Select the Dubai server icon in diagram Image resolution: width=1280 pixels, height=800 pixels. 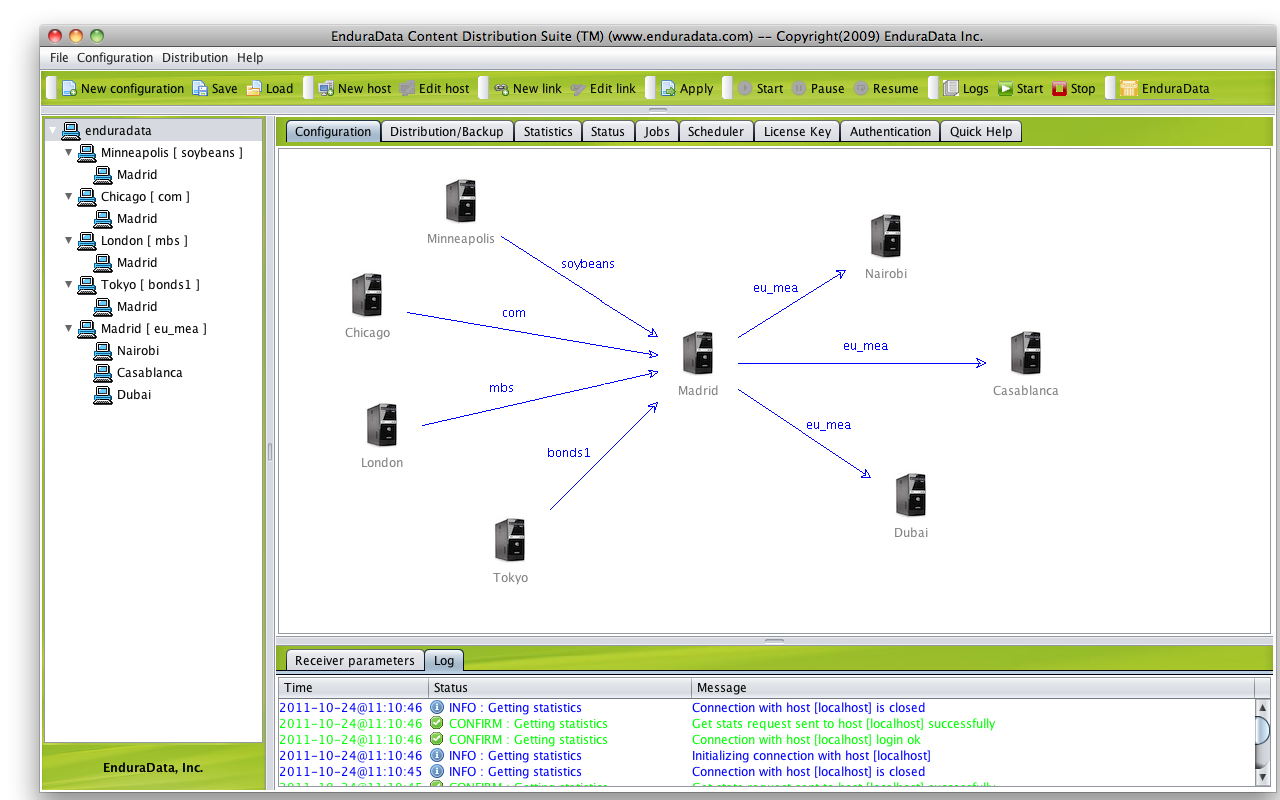(x=911, y=496)
